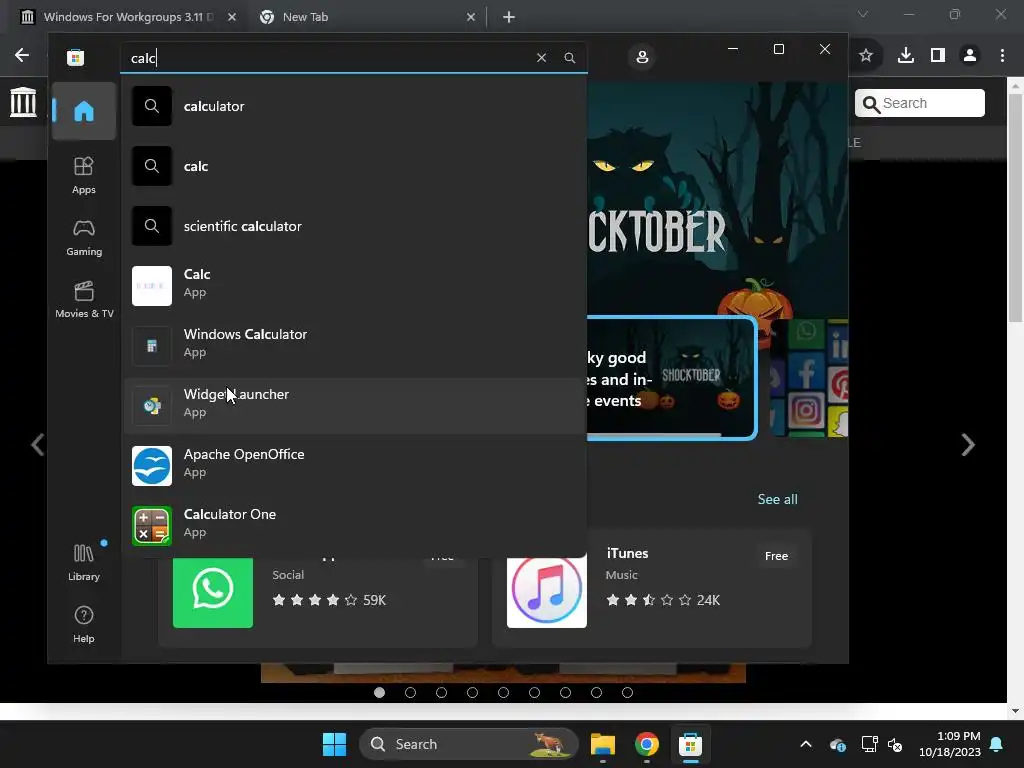Select the 'calculator' search suggestion

pos(354,106)
